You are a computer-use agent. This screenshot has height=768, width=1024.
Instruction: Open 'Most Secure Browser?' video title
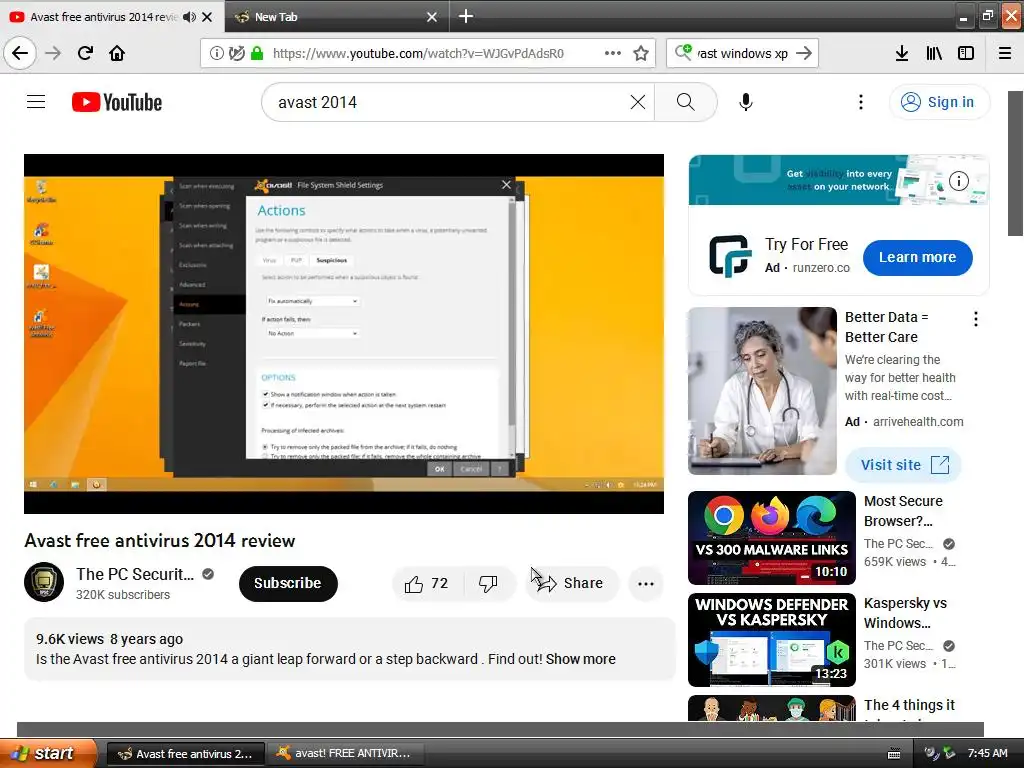coord(903,511)
